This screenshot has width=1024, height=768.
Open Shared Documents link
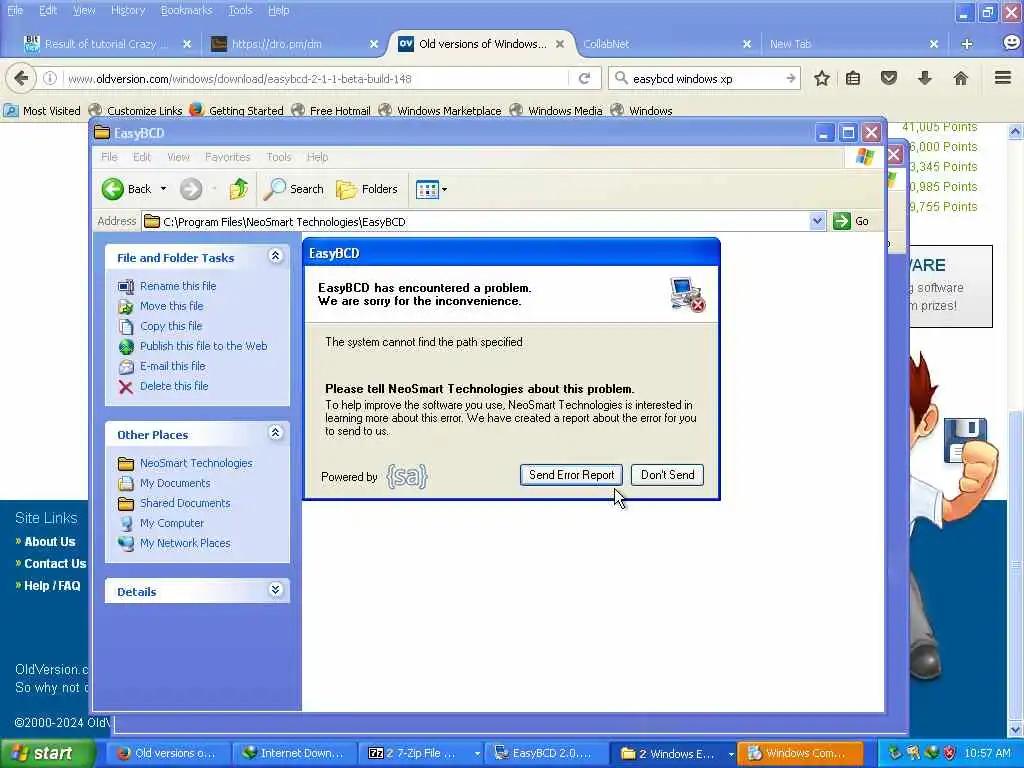185,504
